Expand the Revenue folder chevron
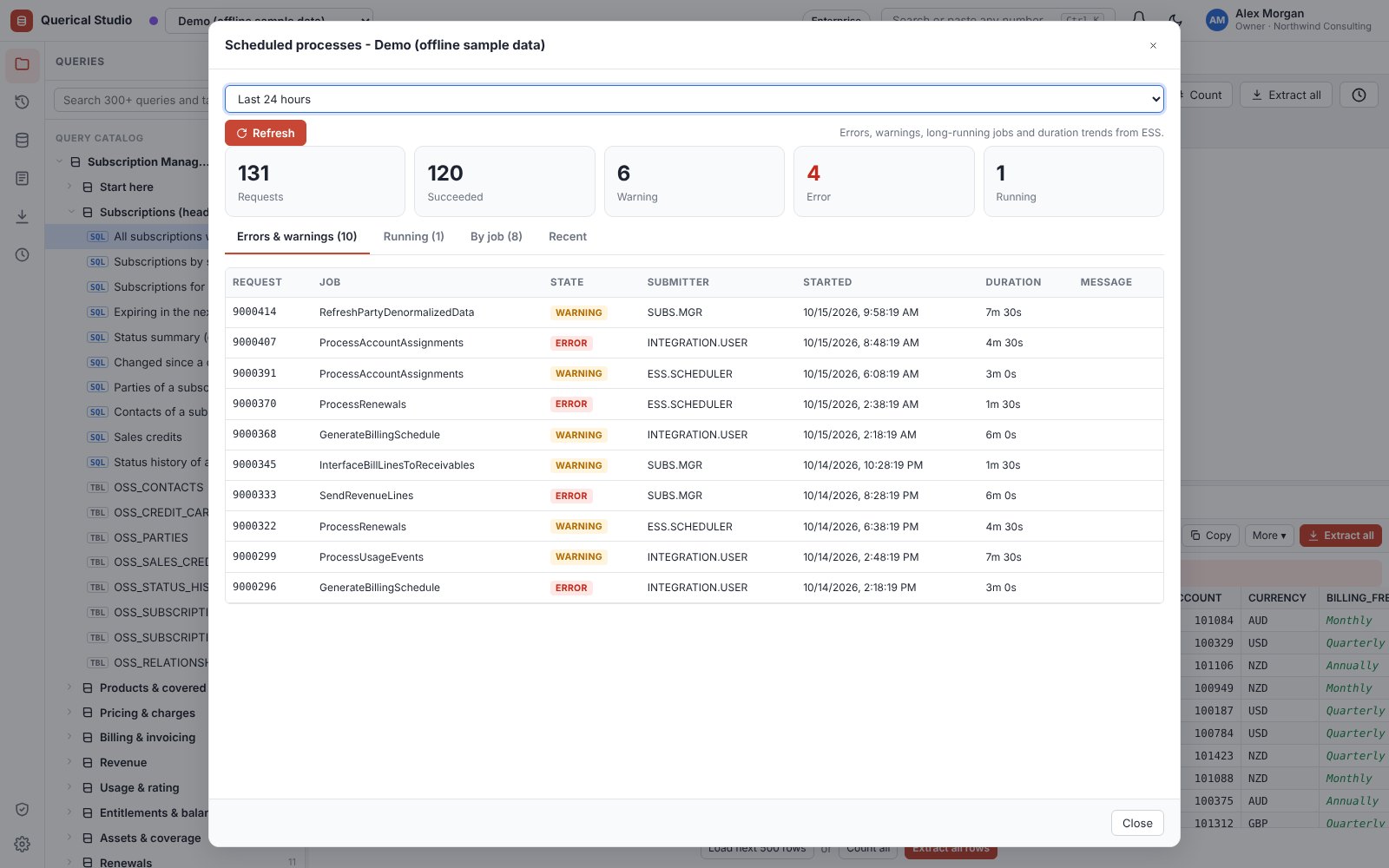 [70, 762]
